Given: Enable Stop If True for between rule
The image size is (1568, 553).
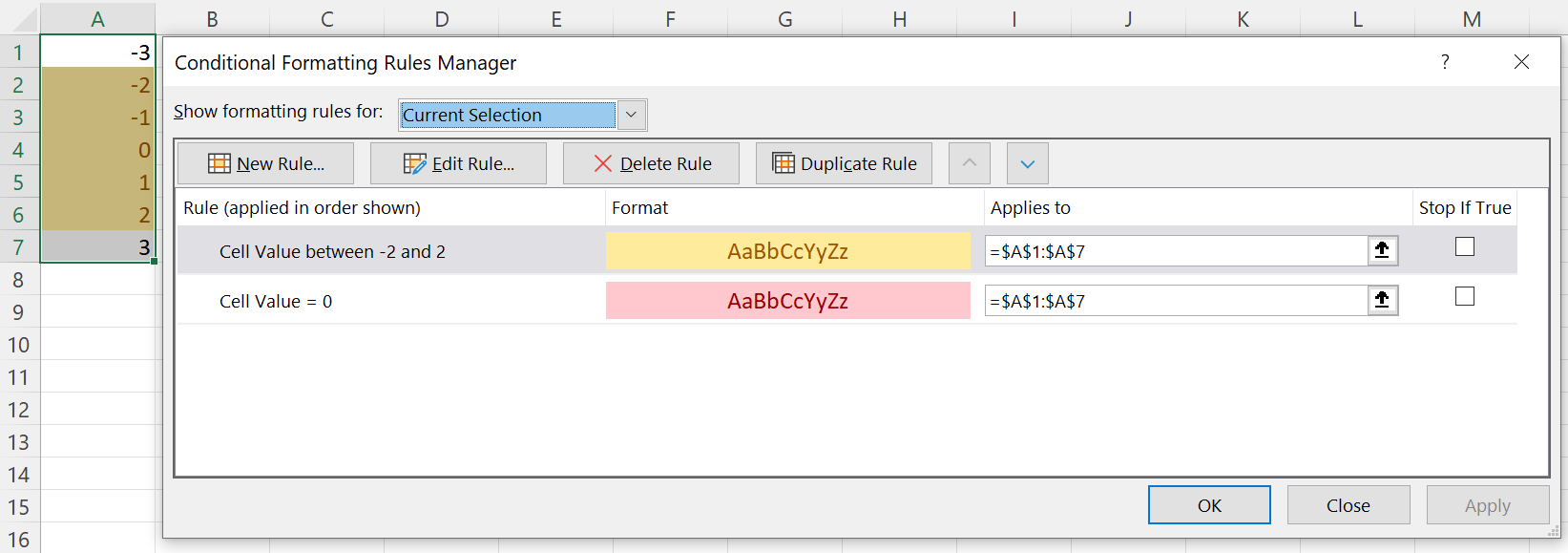Looking at the screenshot, I should (1464, 246).
